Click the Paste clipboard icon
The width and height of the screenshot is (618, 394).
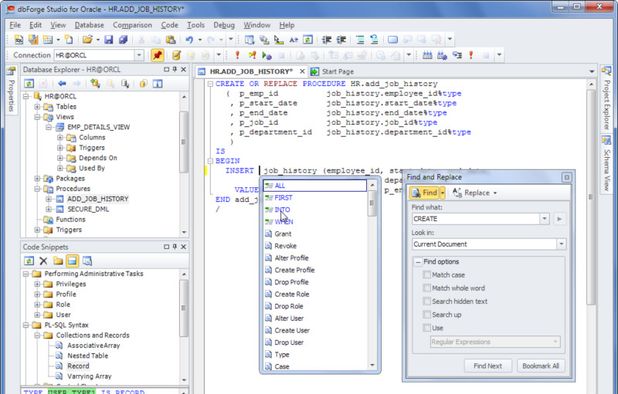click(x=171, y=40)
